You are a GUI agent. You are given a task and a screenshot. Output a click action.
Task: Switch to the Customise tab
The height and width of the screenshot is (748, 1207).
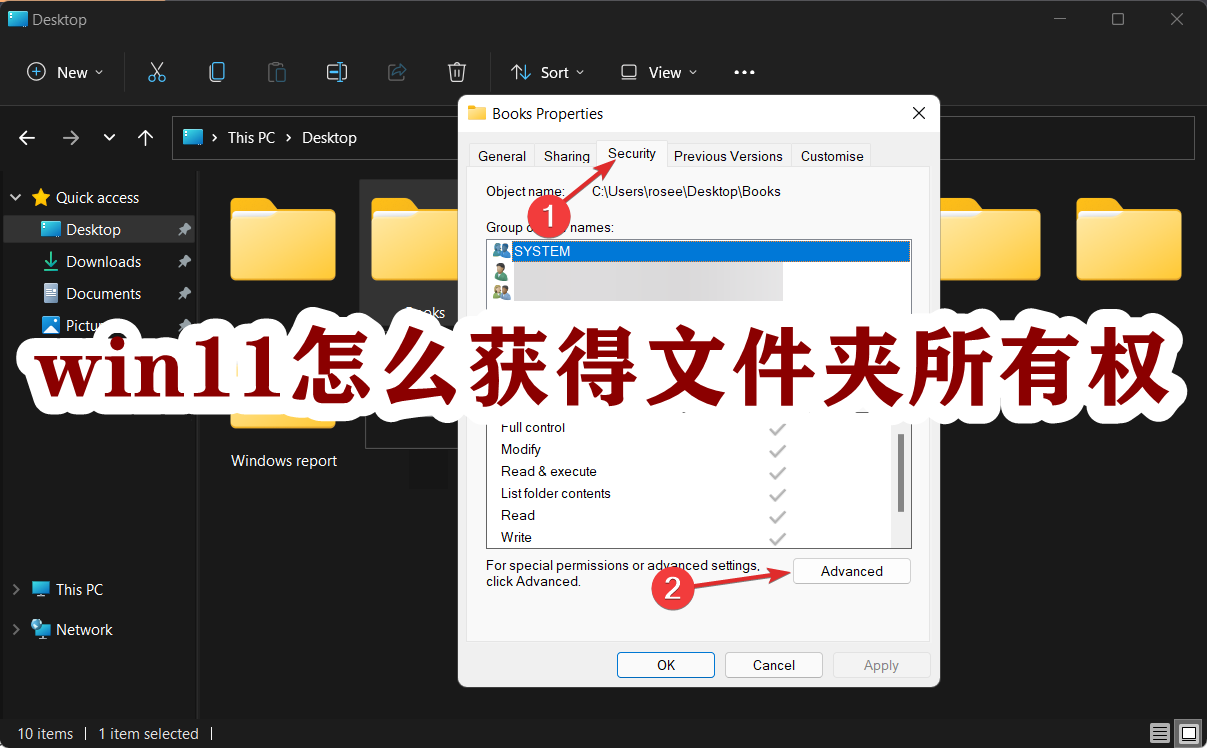tap(832, 156)
